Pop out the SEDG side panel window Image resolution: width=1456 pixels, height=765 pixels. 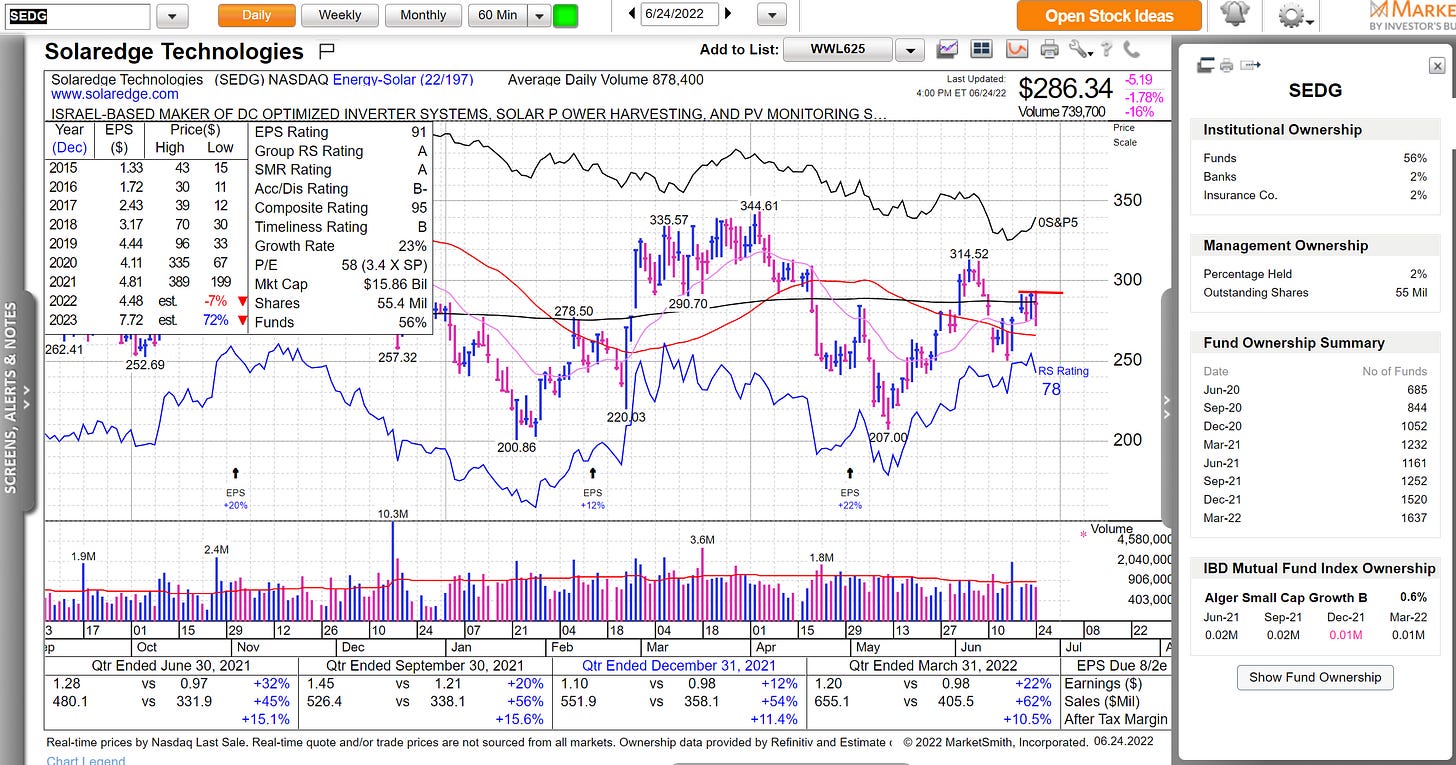tap(1206, 65)
